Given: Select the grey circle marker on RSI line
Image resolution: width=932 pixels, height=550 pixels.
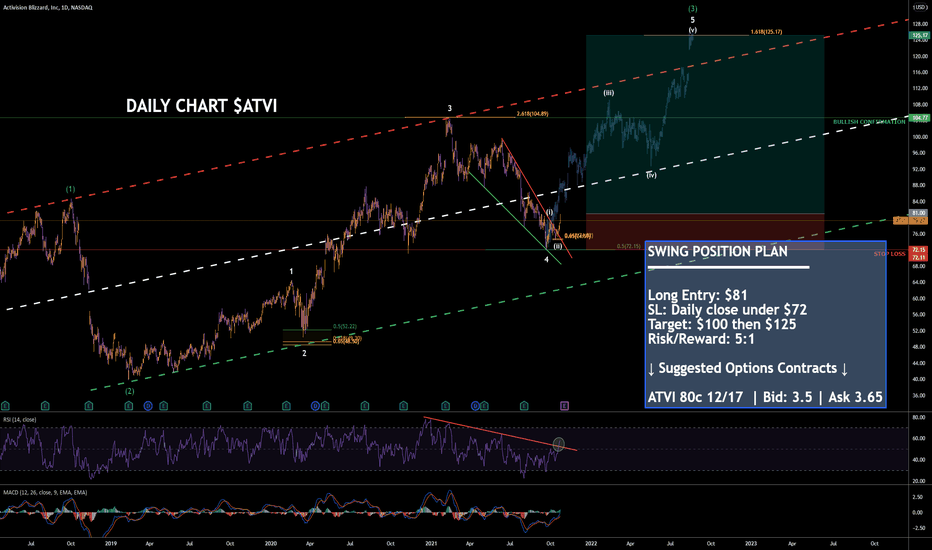Looking at the screenshot, I should [x=558, y=444].
